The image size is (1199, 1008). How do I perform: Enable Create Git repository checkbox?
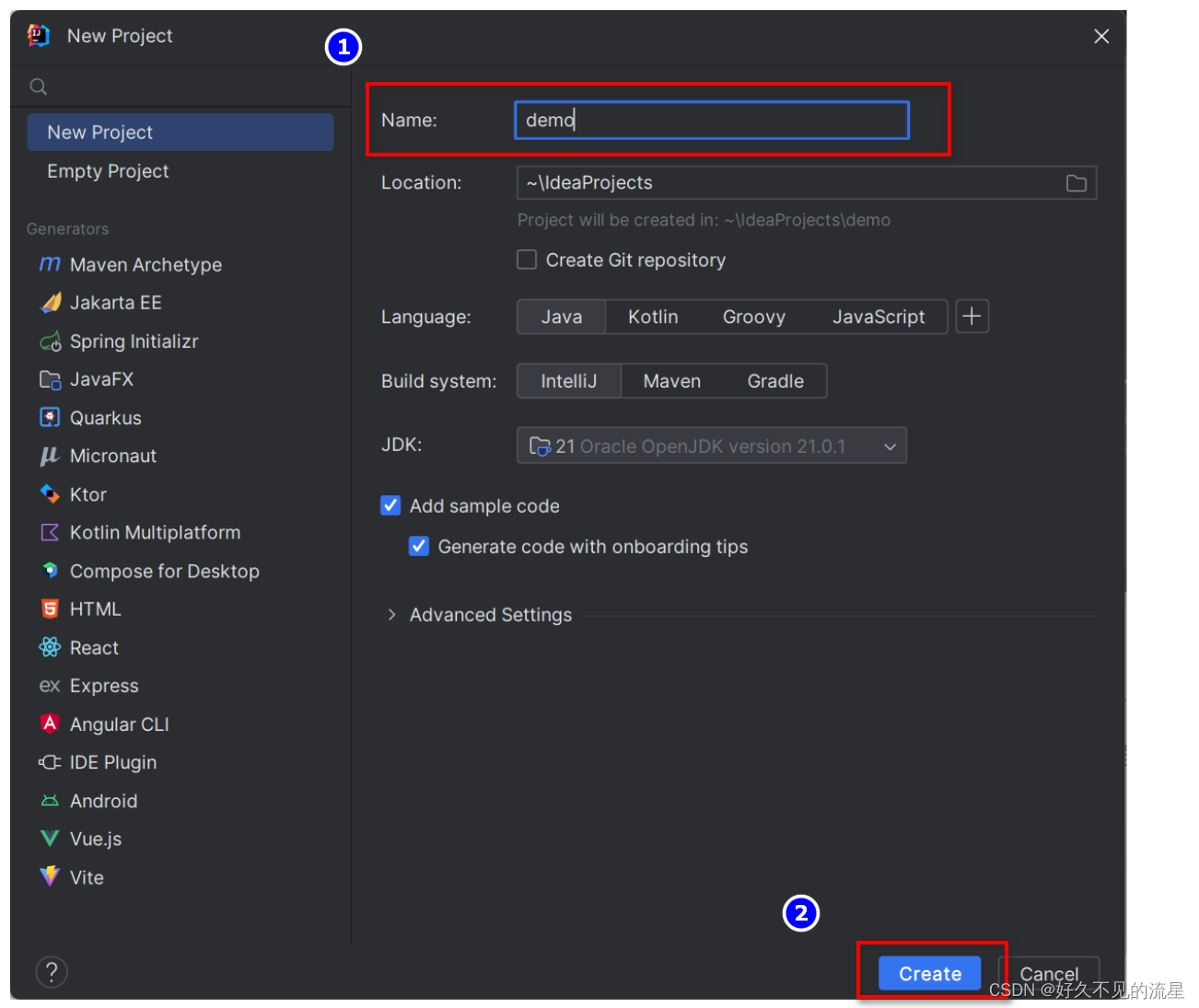pos(527,260)
